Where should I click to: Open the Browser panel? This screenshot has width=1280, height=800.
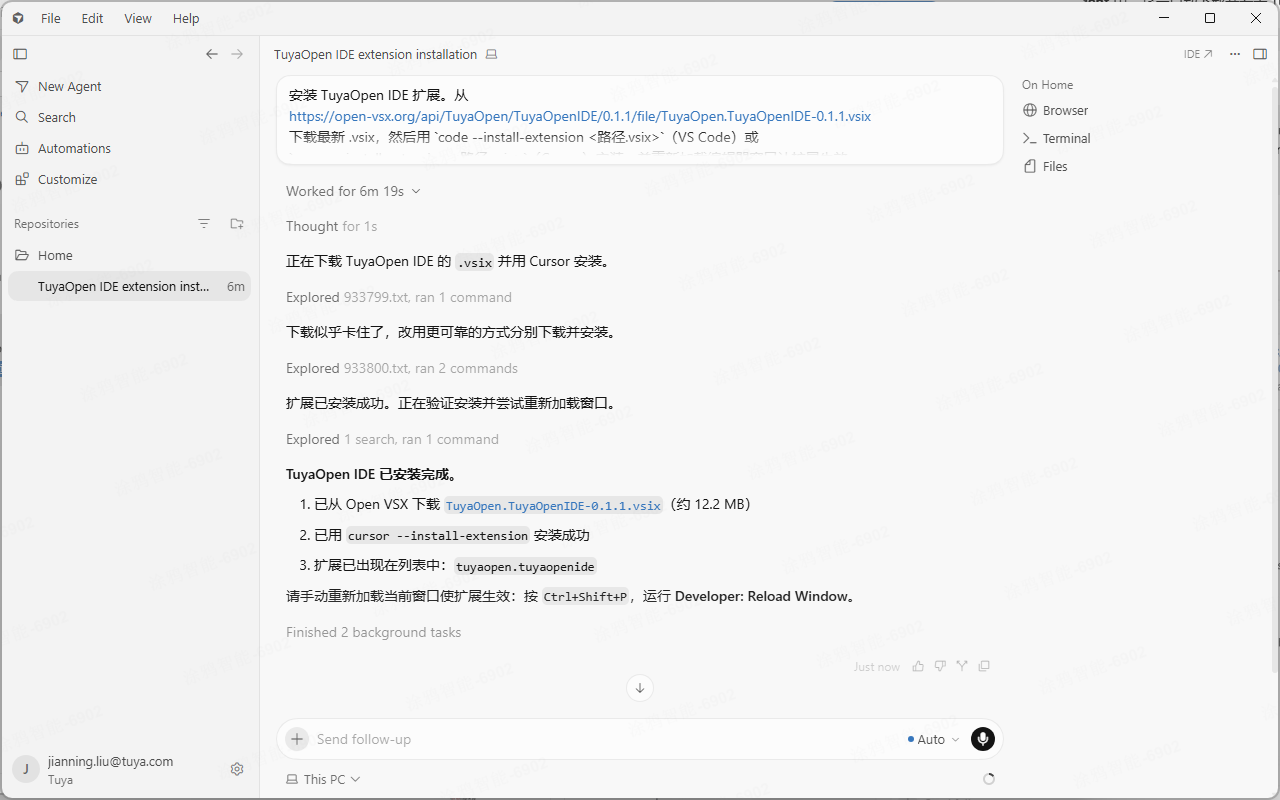coord(1056,111)
